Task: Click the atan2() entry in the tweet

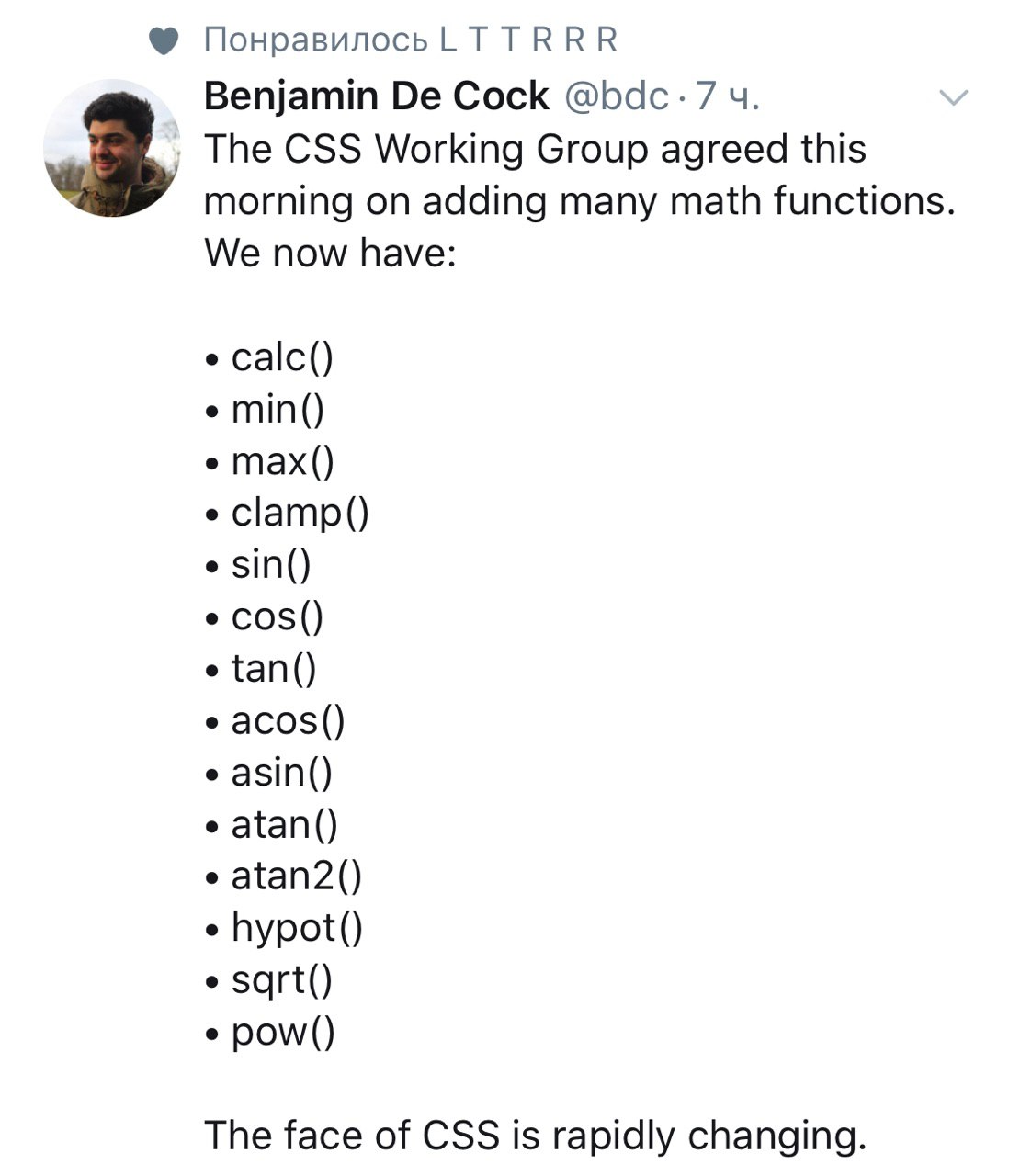Action: pos(284,876)
